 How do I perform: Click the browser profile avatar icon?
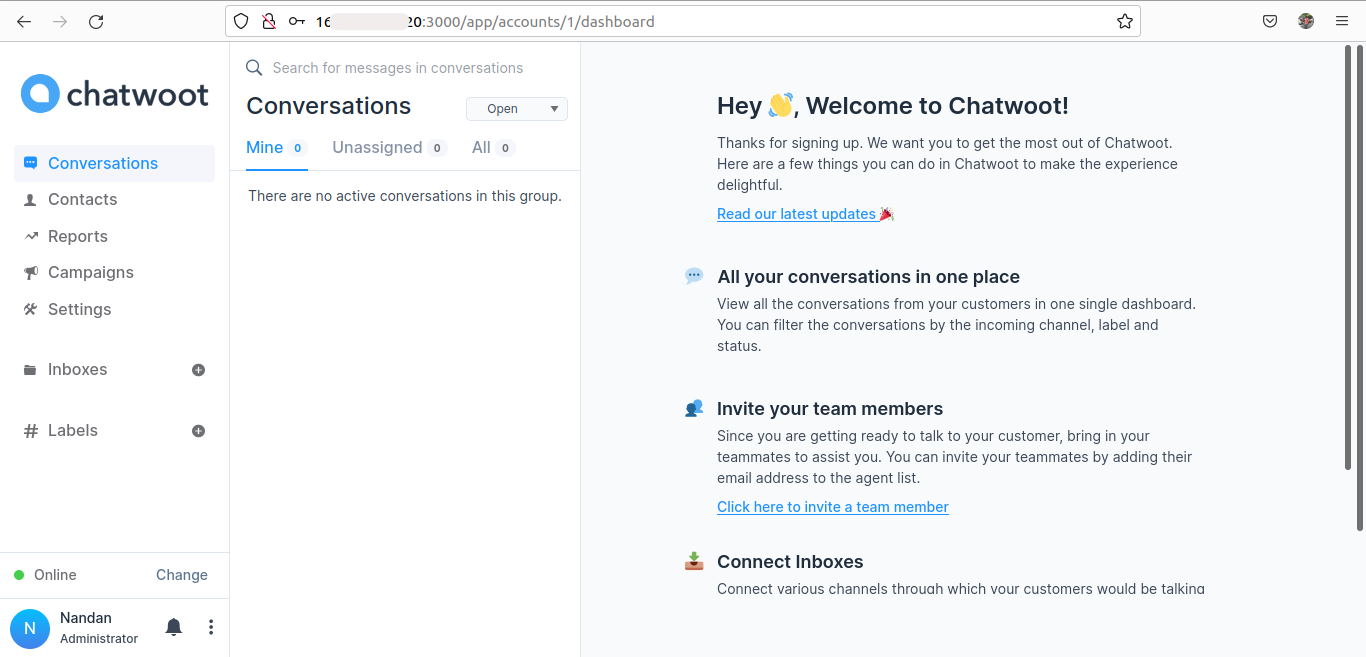pyautogui.click(x=1306, y=21)
